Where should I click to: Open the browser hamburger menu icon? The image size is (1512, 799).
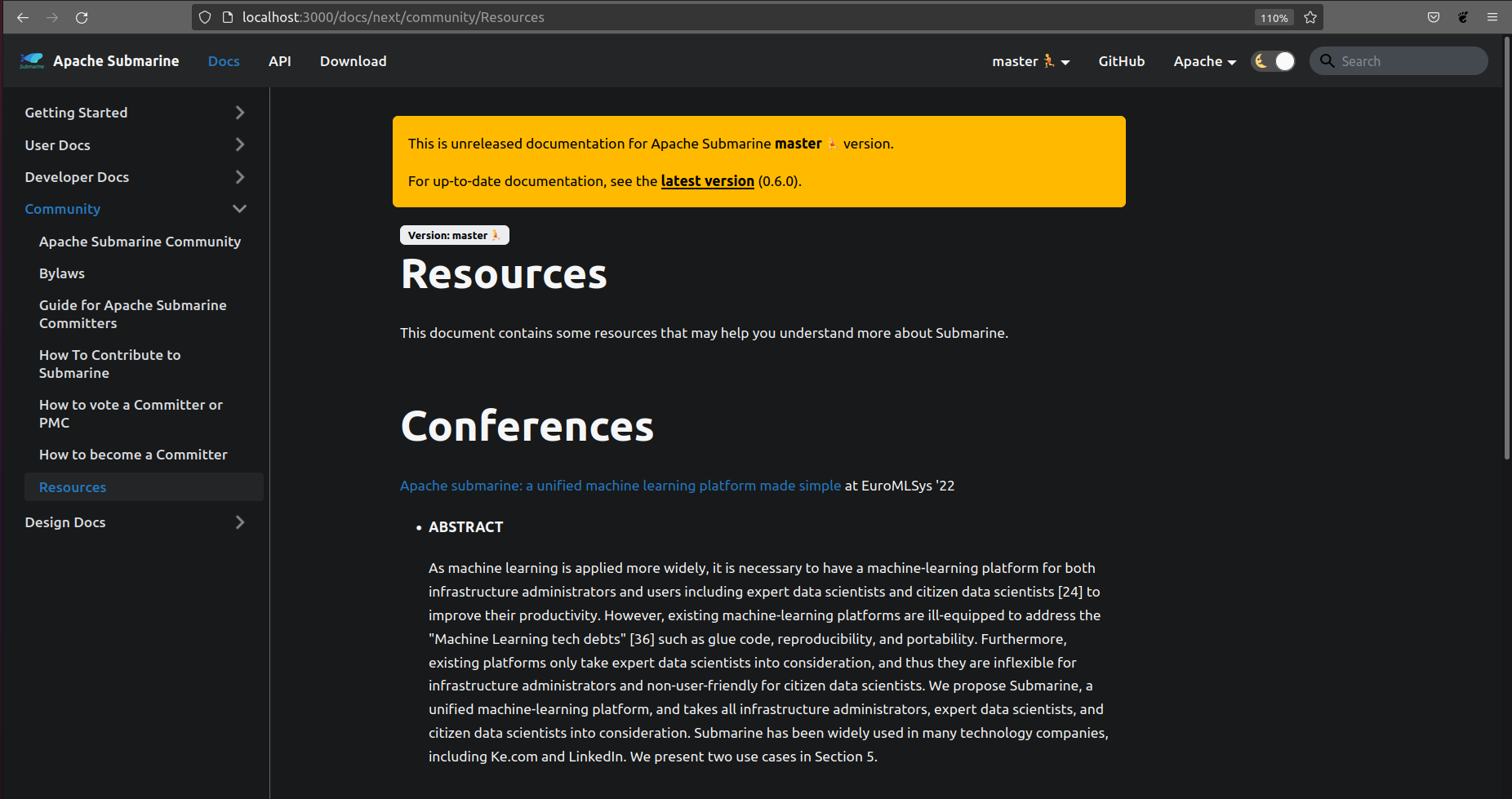click(1493, 16)
